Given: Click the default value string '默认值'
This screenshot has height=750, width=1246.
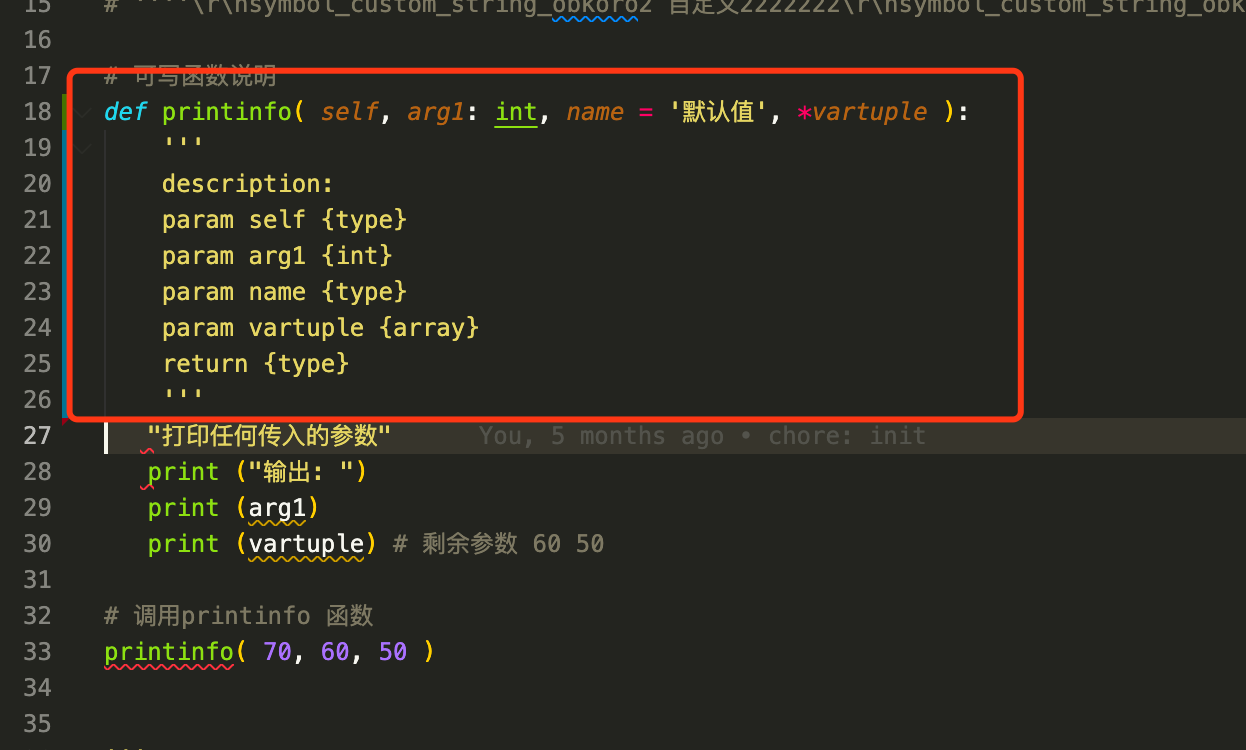Looking at the screenshot, I should (720, 112).
